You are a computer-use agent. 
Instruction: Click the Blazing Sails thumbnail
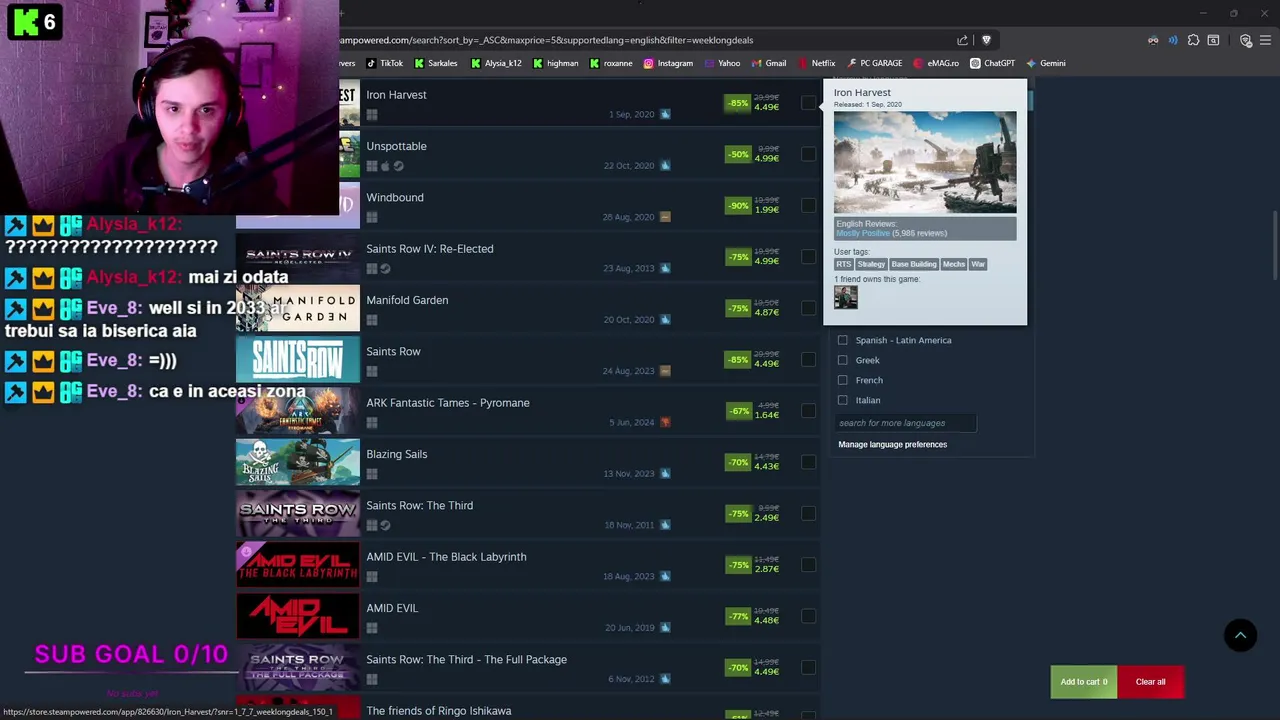point(298,462)
